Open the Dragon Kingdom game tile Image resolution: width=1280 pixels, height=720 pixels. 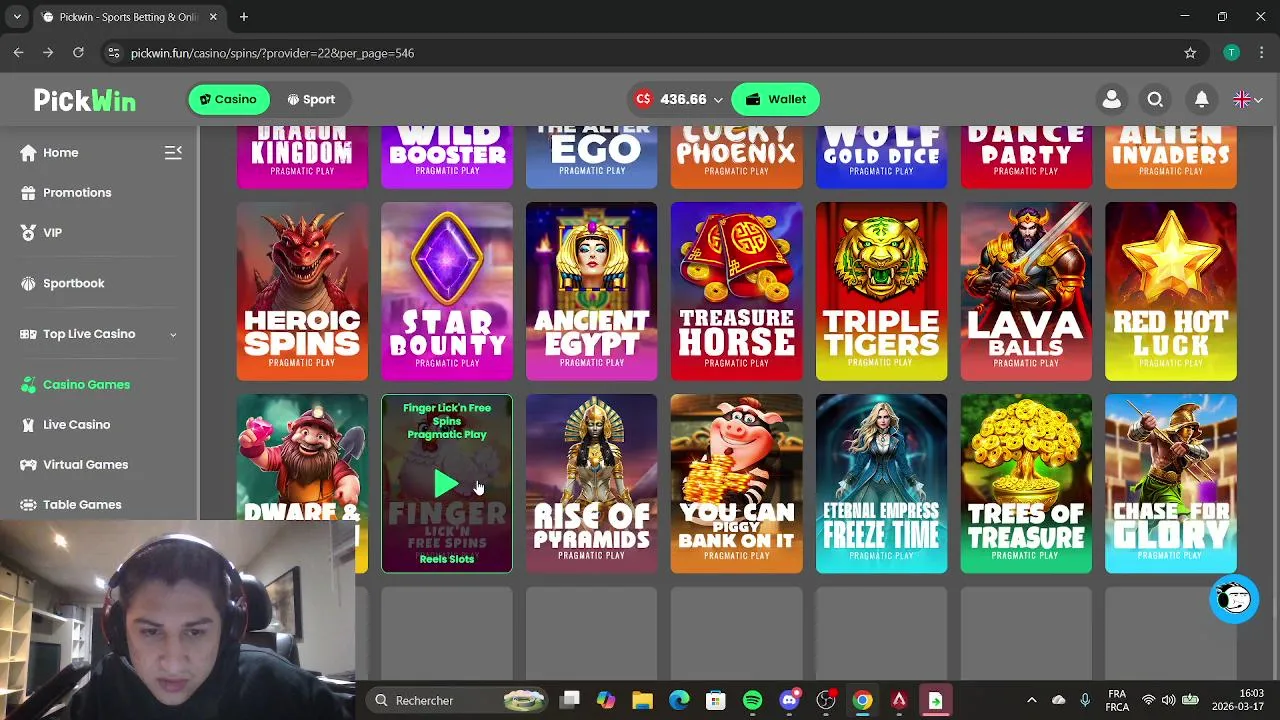point(302,157)
